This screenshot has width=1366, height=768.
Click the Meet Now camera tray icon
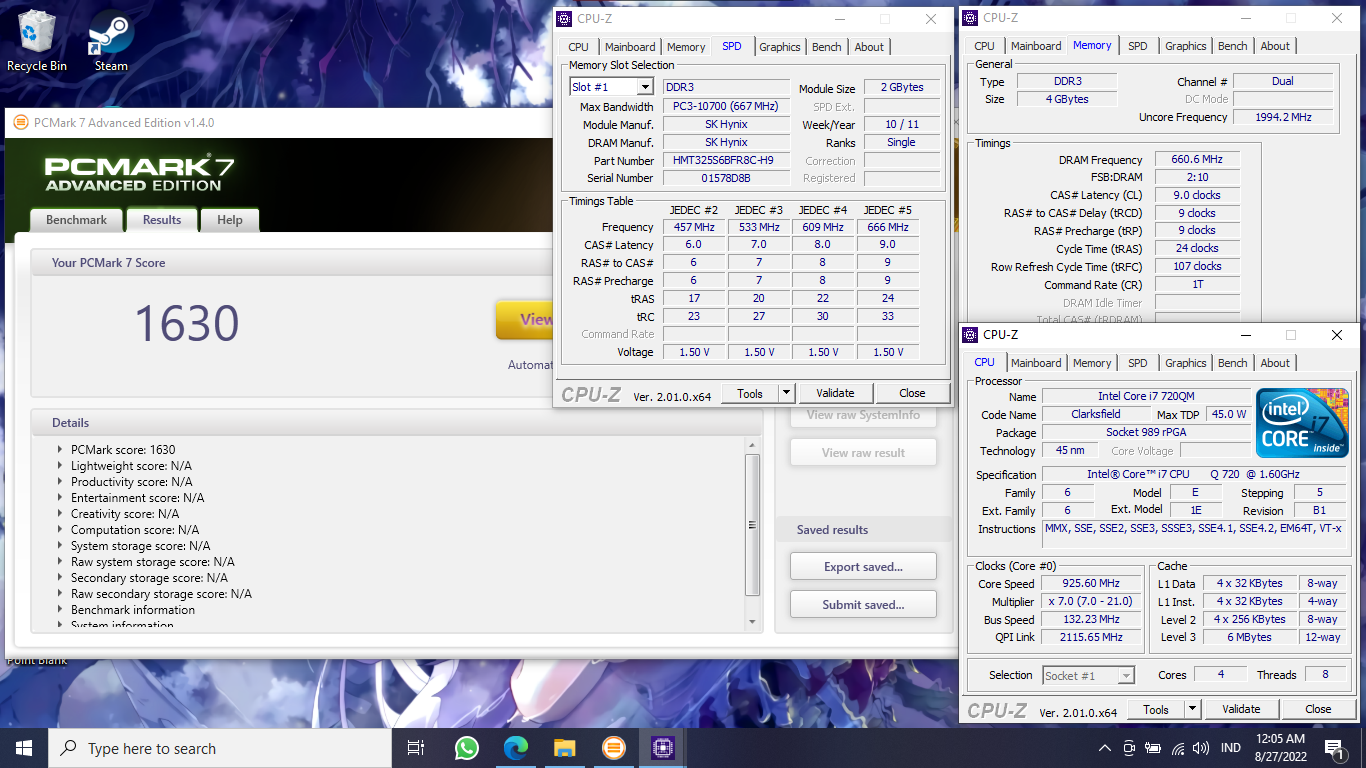pos(1129,748)
